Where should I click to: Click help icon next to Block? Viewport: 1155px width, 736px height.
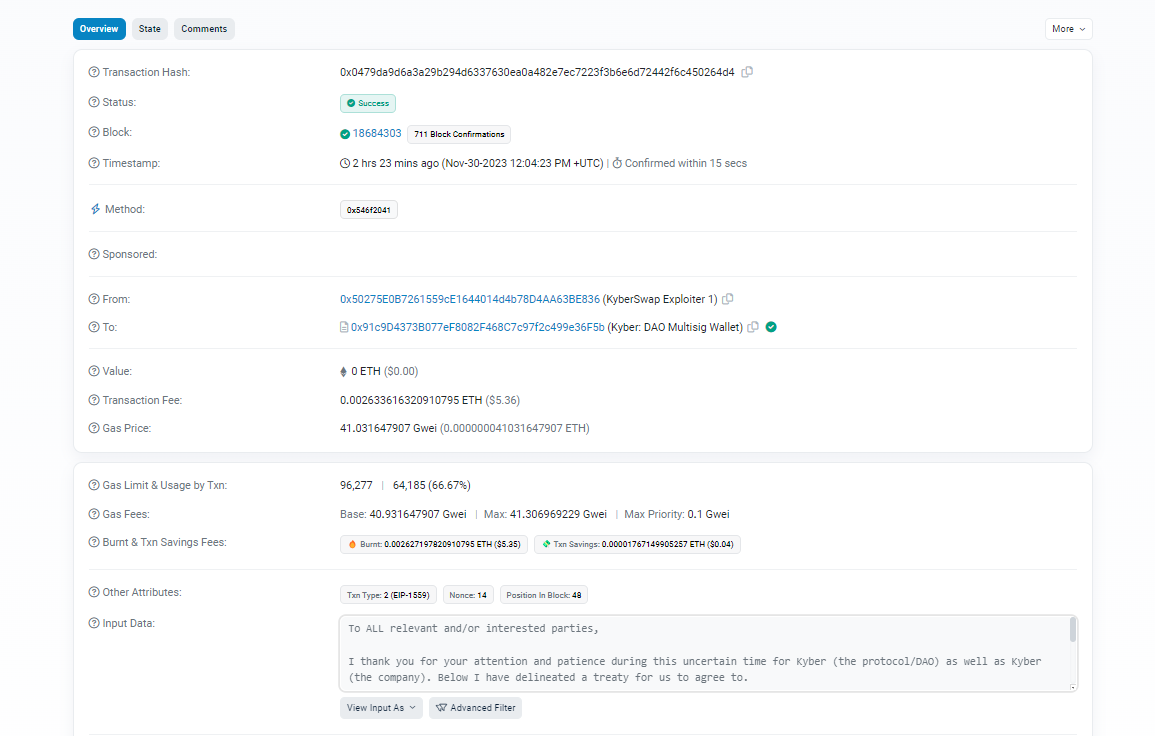[94, 133]
